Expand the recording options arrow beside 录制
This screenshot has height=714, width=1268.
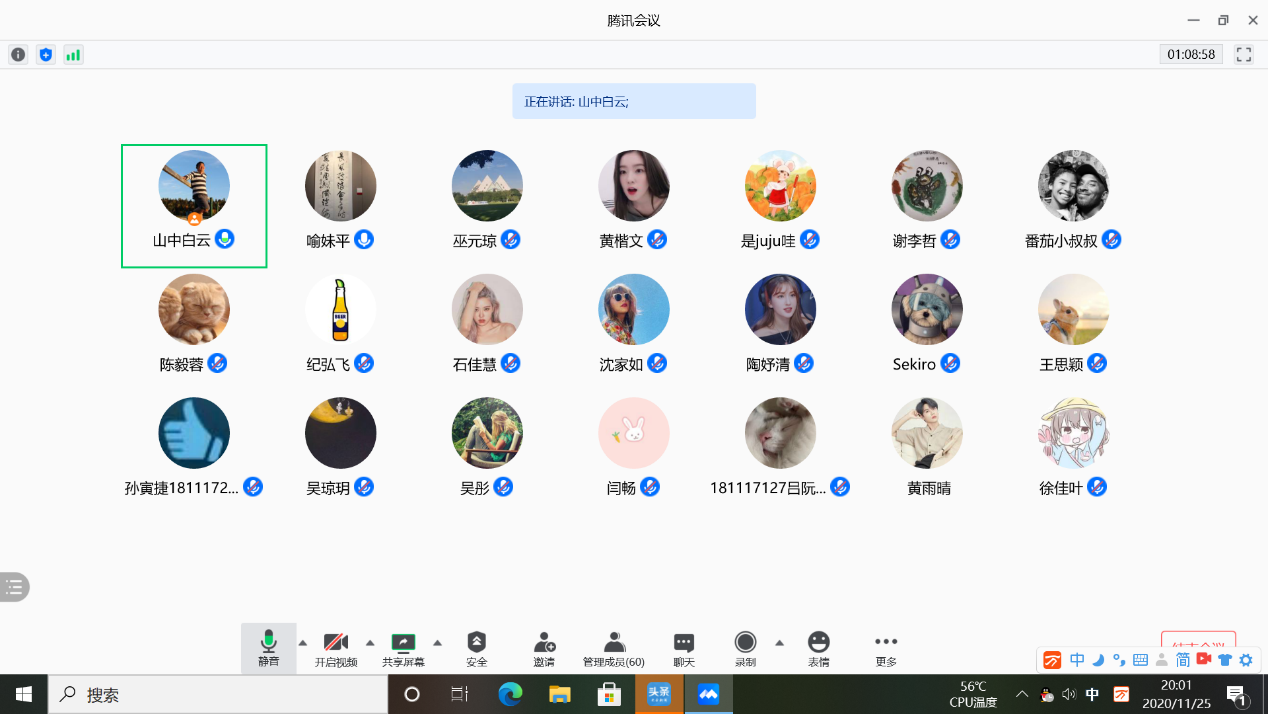click(x=779, y=642)
